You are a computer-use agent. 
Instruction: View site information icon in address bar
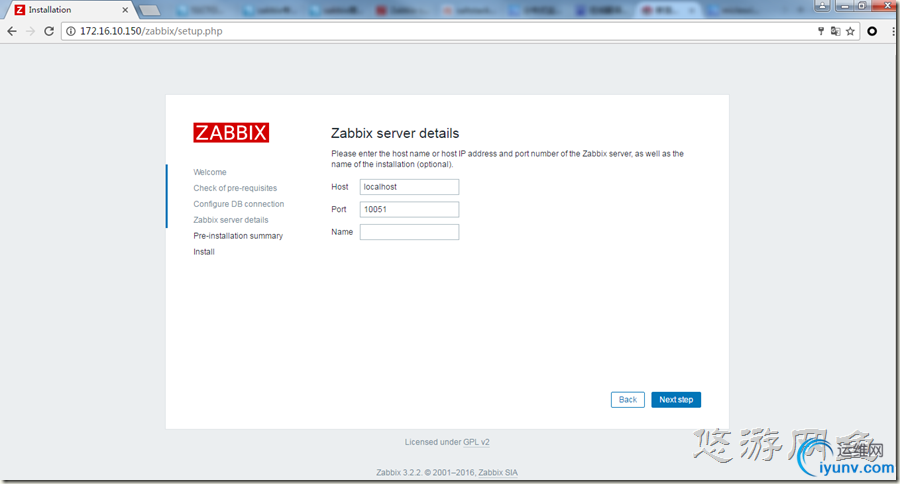[71, 31]
